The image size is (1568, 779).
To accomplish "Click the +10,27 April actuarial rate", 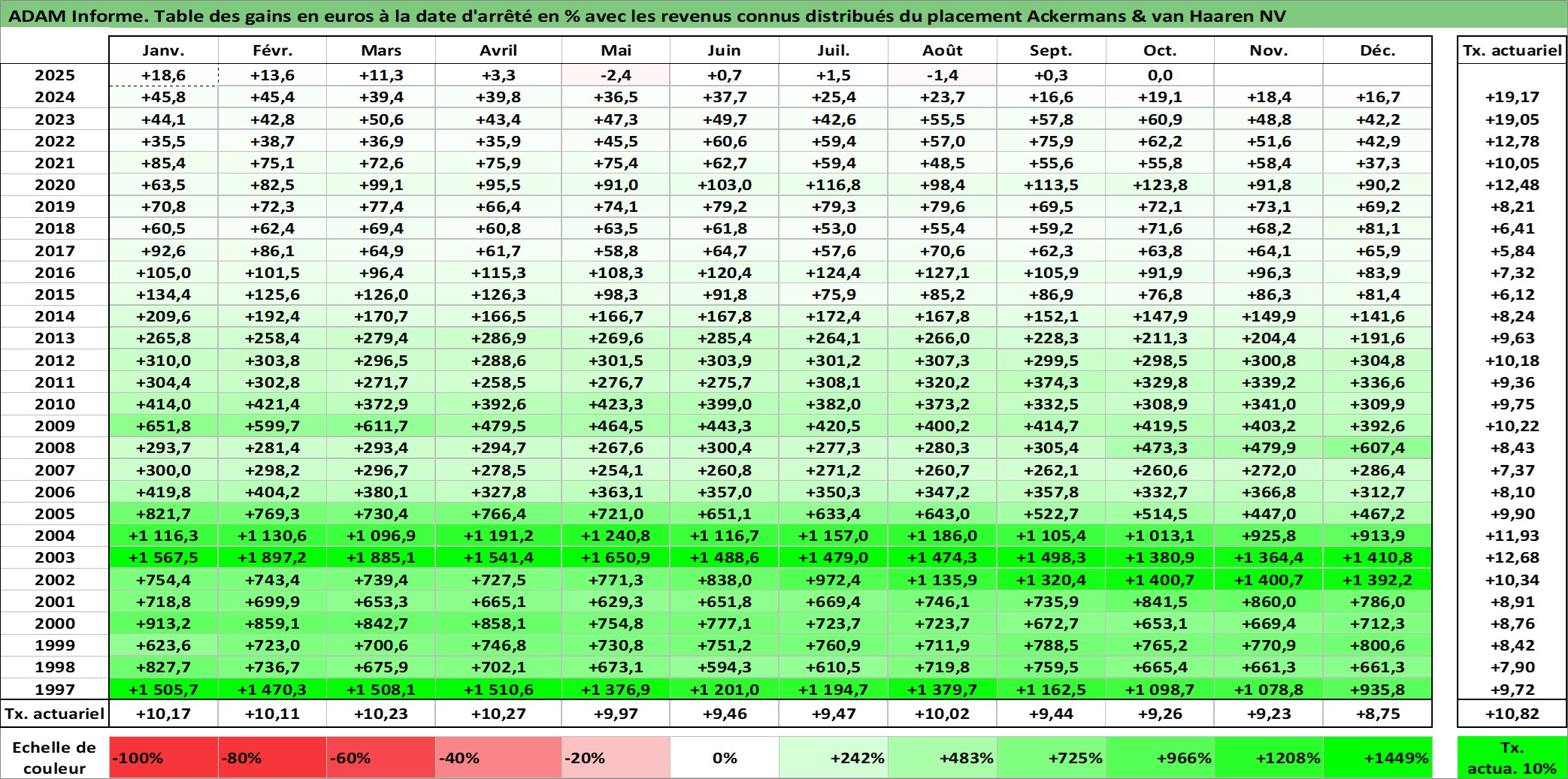I will point(498,714).
